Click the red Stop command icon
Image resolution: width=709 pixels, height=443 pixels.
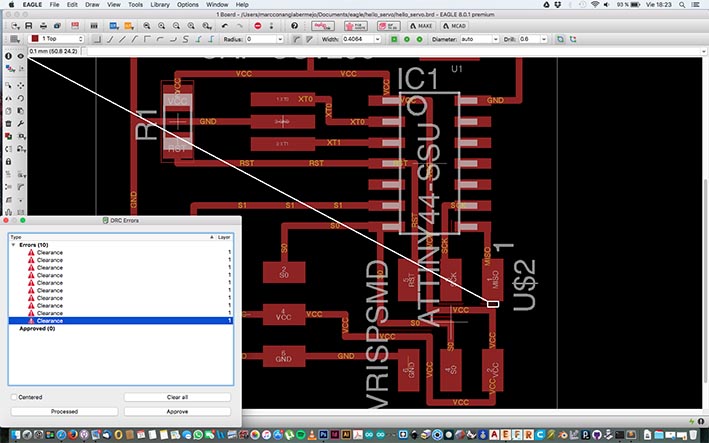(258, 26)
